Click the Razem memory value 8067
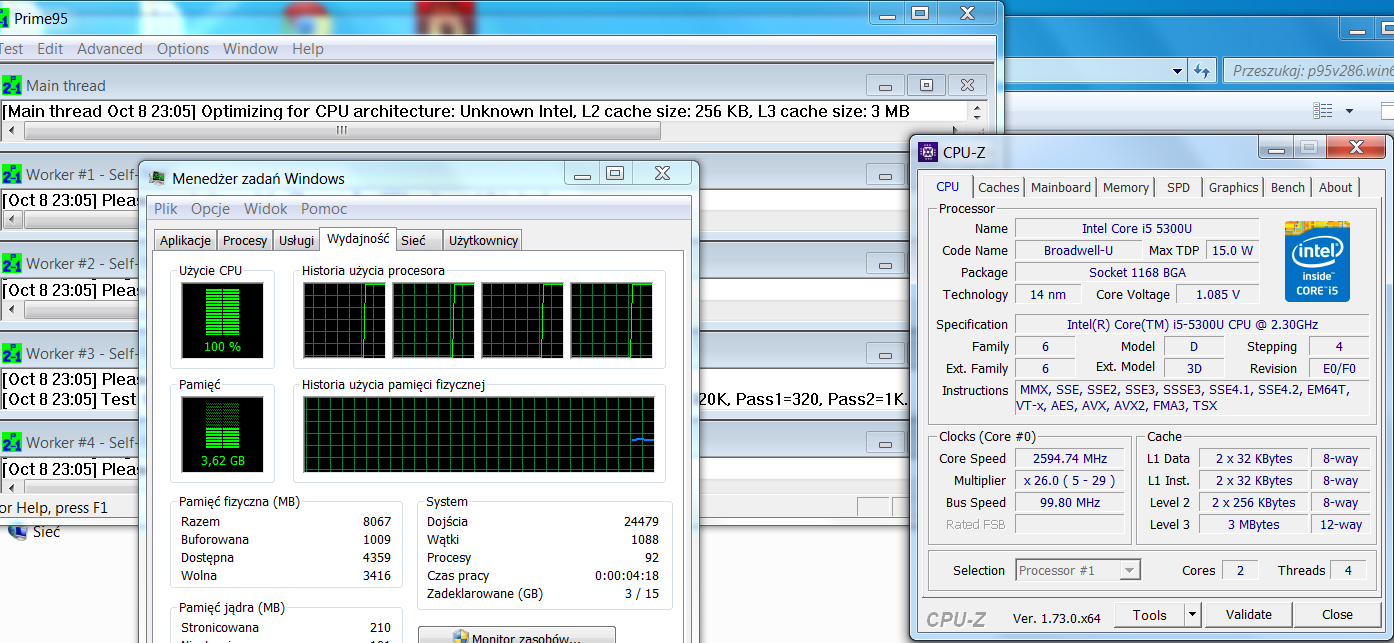The width and height of the screenshot is (1394, 643). coord(376,521)
